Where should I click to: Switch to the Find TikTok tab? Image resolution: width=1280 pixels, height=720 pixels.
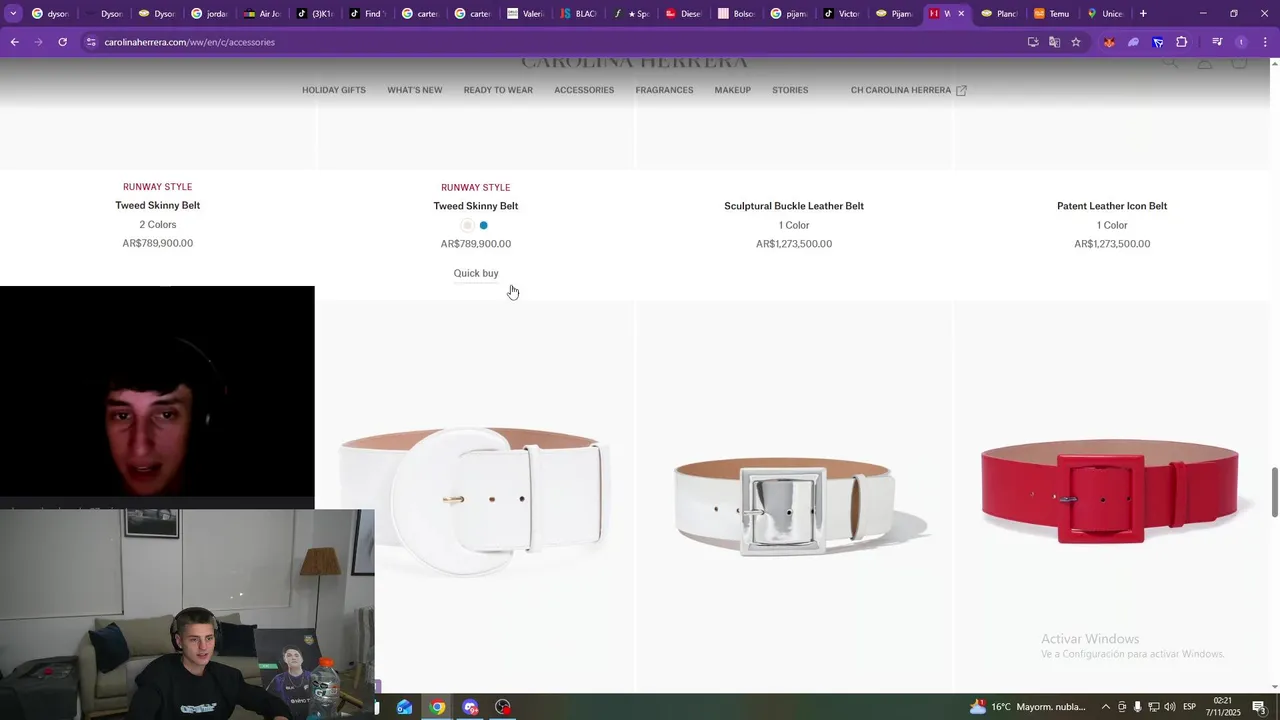point(369,14)
